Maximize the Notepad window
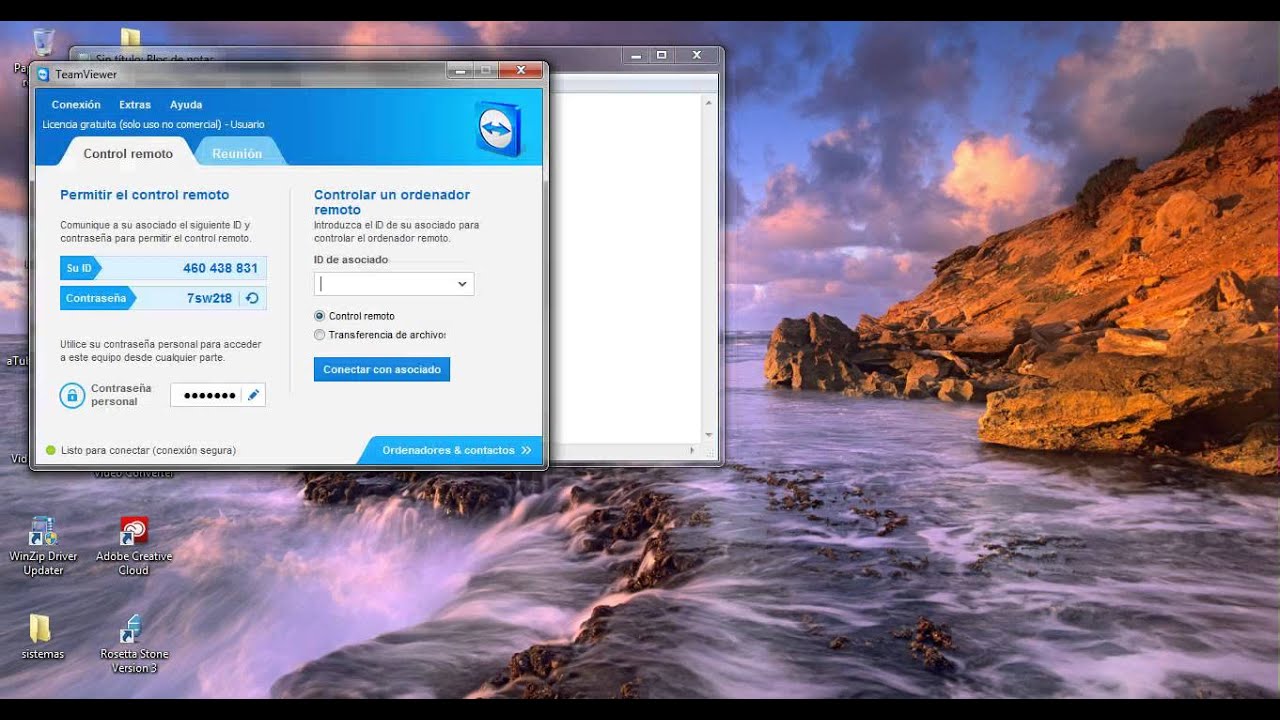Image resolution: width=1280 pixels, height=720 pixels. point(661,56)
